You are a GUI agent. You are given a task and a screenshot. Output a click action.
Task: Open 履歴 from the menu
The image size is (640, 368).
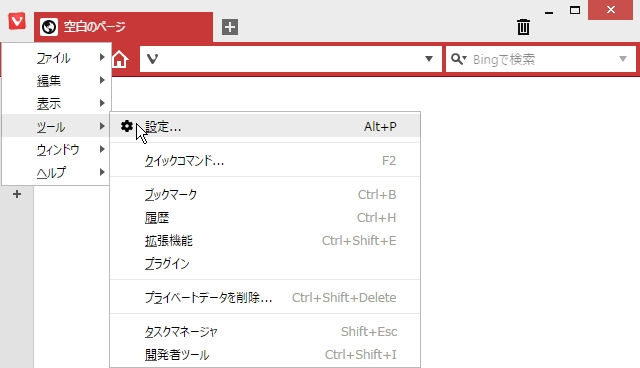(x=265, y=217)
